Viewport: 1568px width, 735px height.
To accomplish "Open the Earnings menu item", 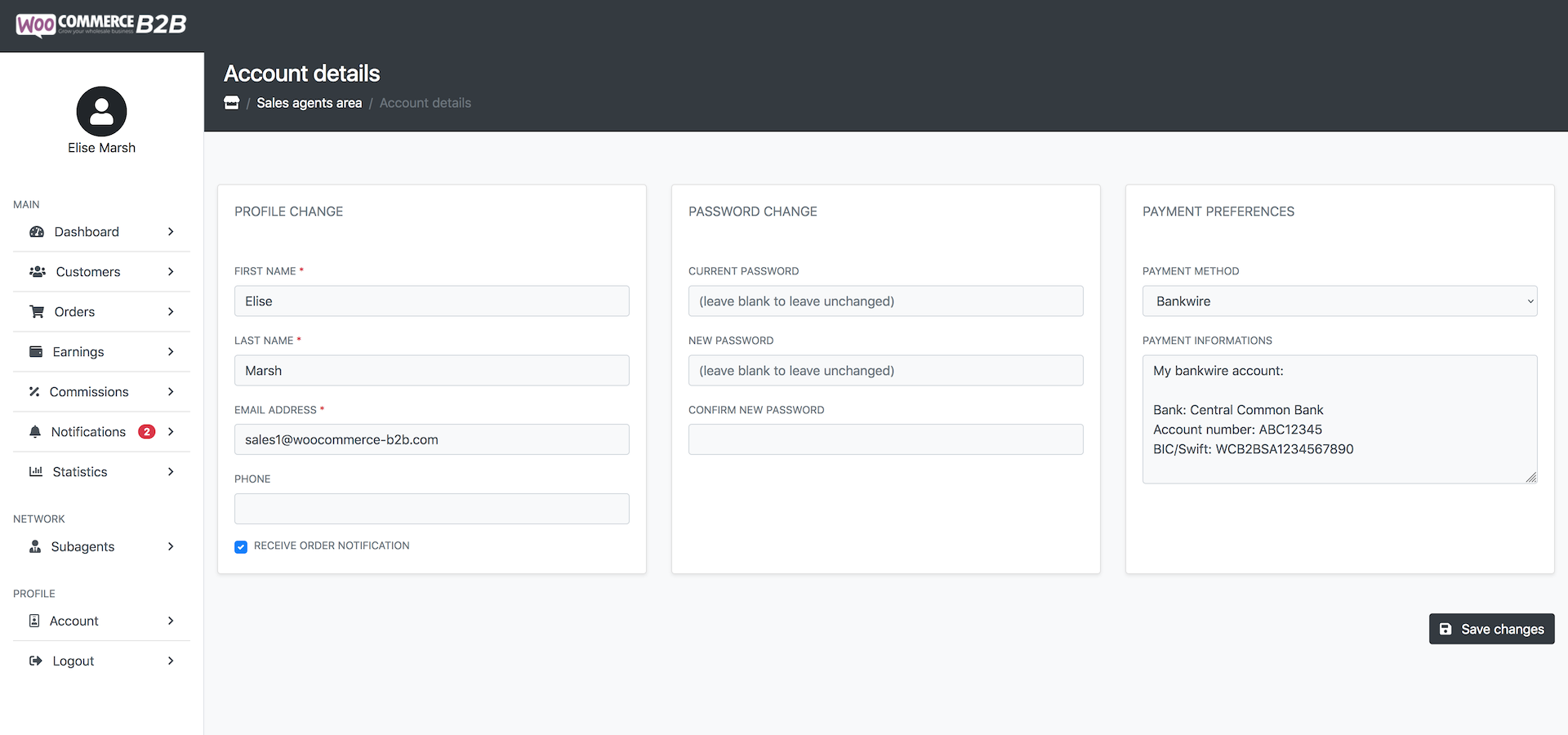I will coord(102,352).
